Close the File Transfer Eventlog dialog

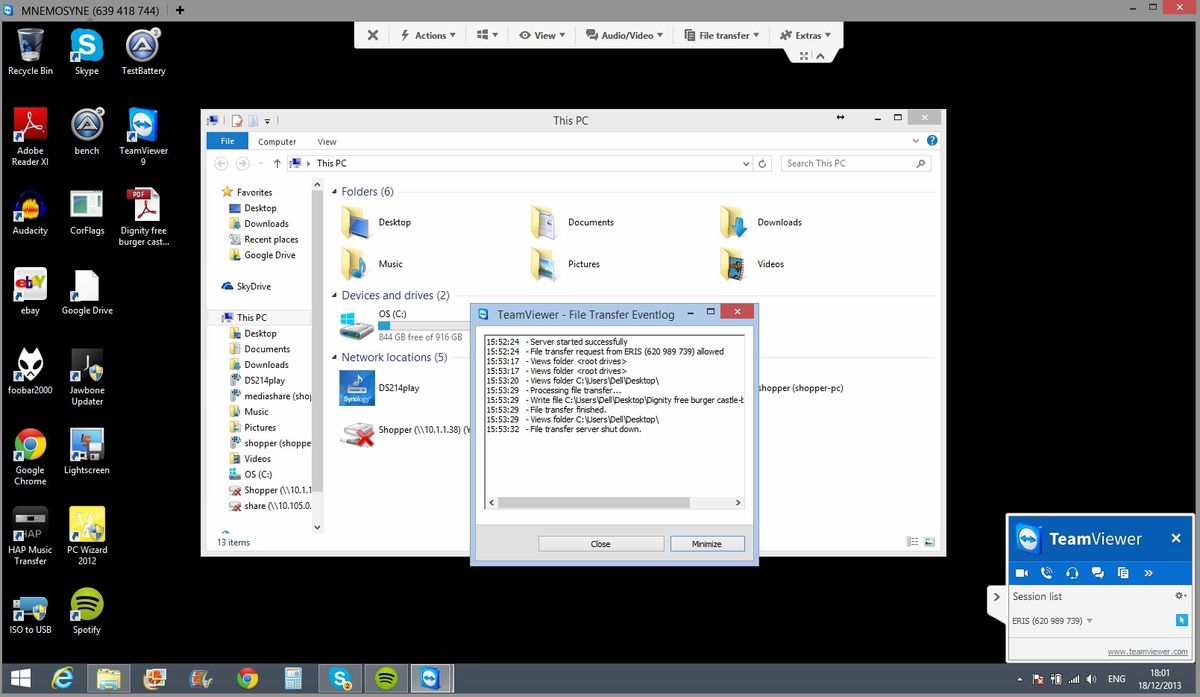737,311
